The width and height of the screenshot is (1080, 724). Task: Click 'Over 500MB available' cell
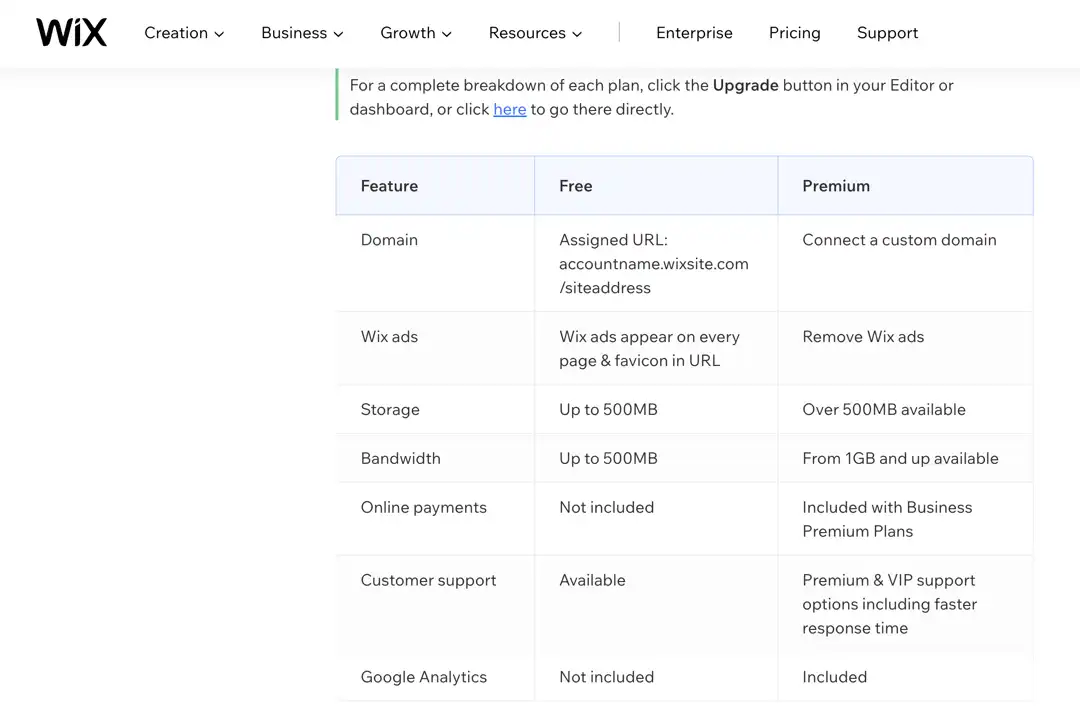pyautogui.click(x=906, y=409)
